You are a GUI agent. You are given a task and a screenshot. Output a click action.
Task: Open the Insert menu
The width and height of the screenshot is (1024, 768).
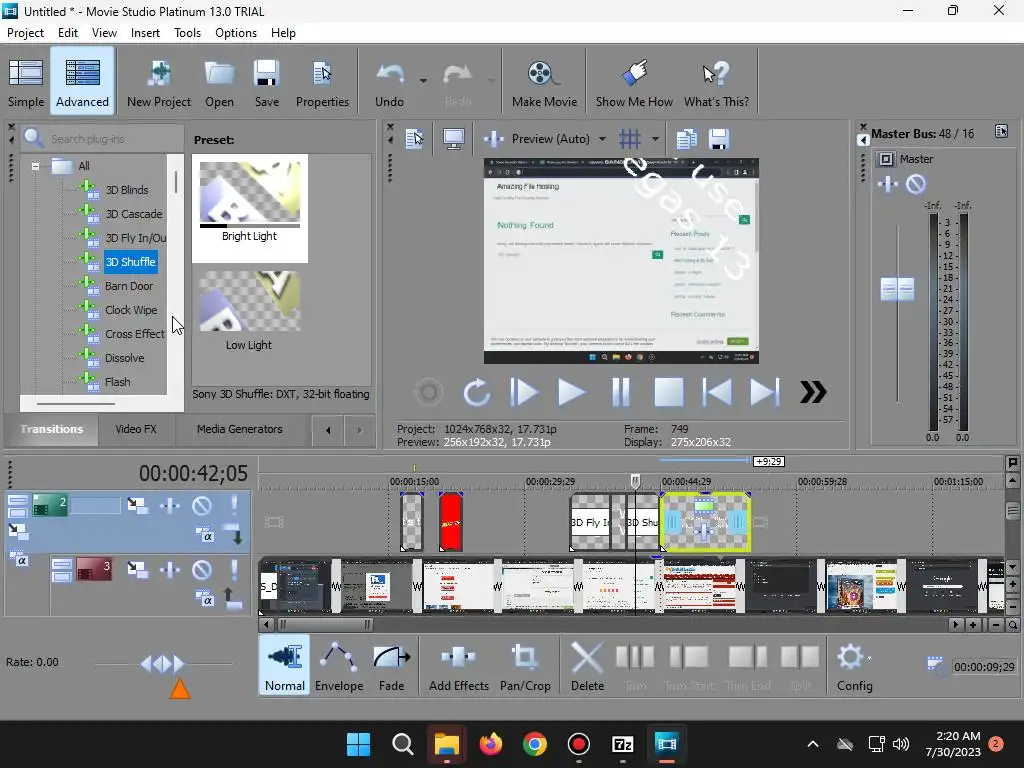point(145,33)
